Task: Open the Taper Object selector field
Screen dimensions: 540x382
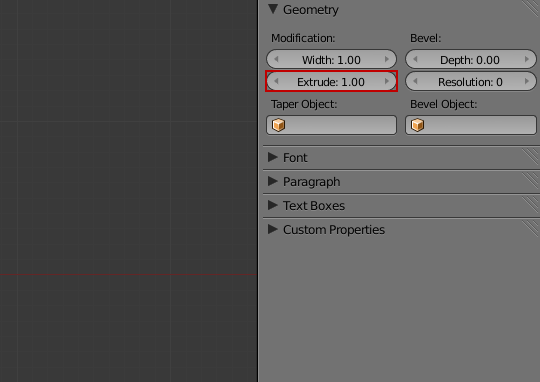Action: tap(331, 125)
